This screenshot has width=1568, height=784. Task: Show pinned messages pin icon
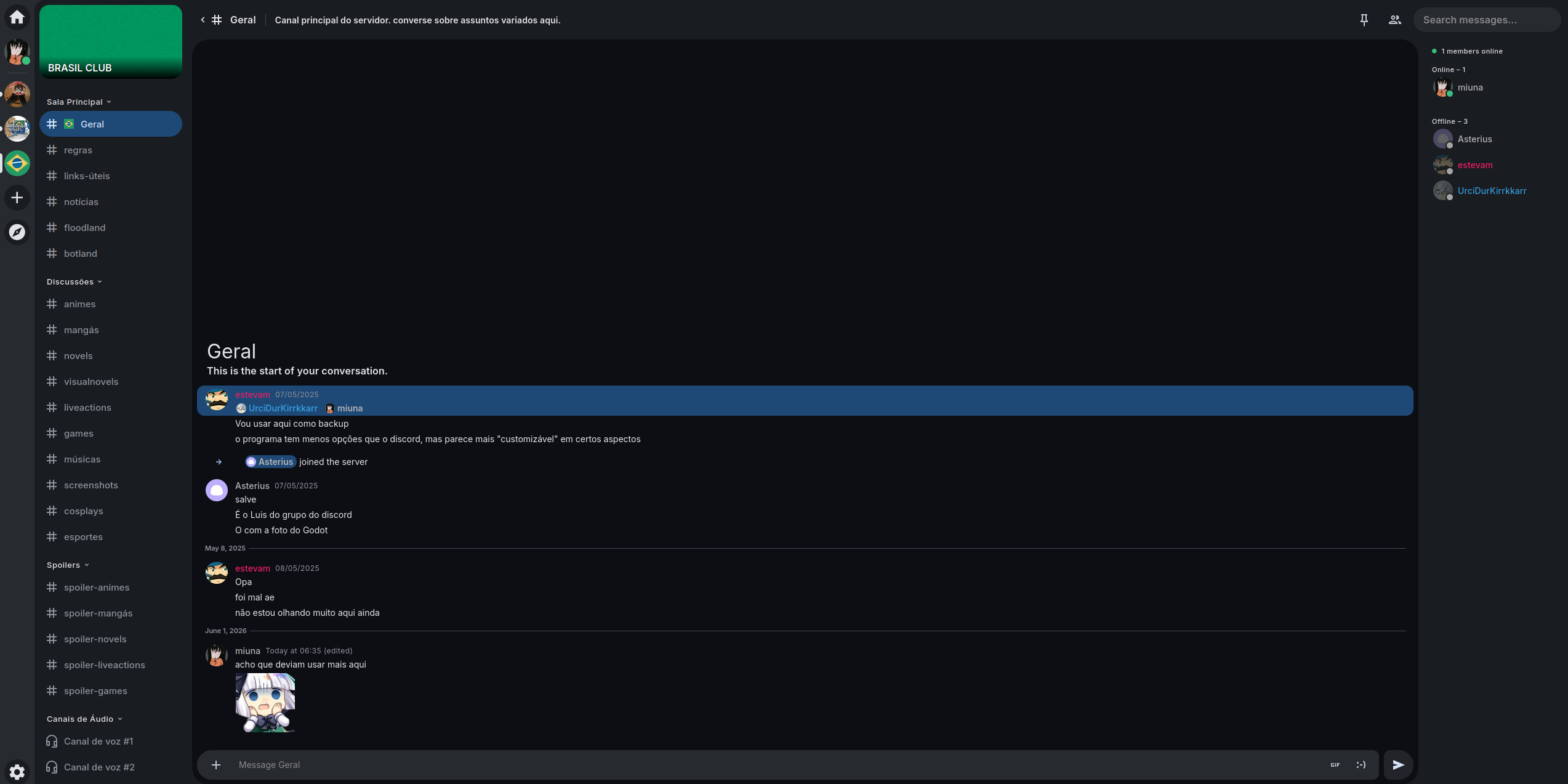(1364, 20)
